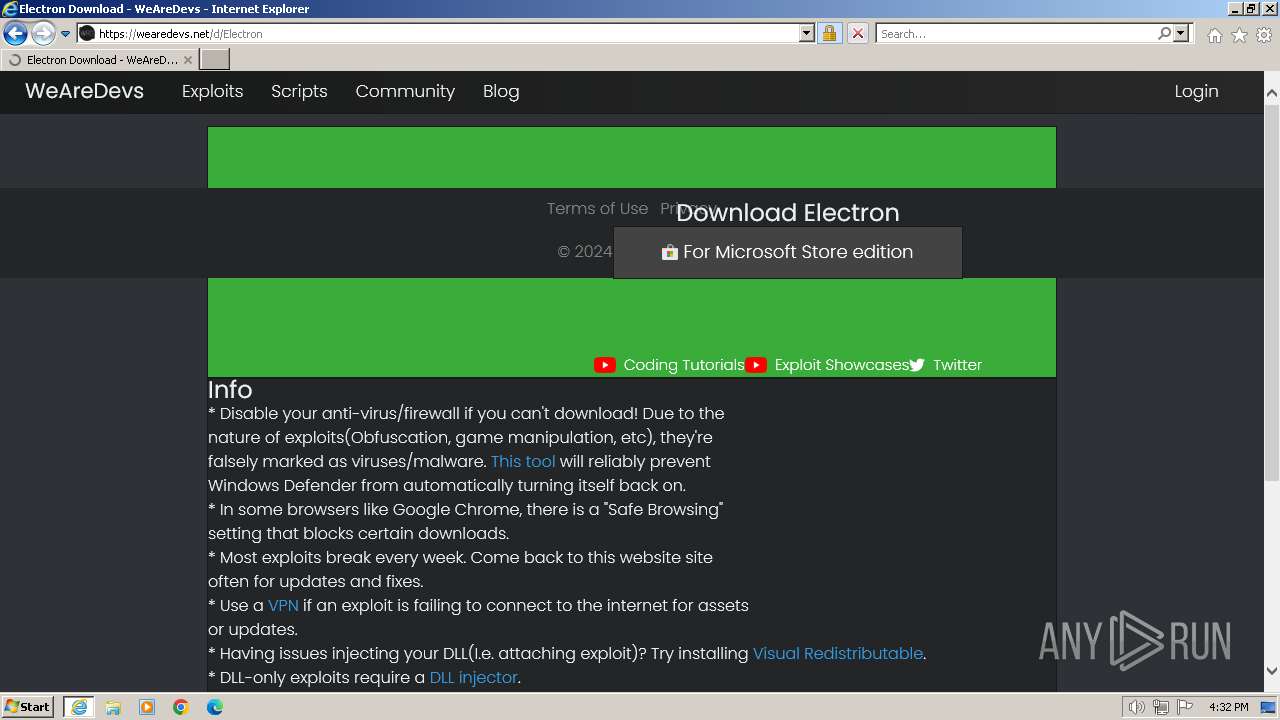Click the browser Back arrow button
Image resolution: width=1280 pixels, height=720 pixels.
click(15, 34)
